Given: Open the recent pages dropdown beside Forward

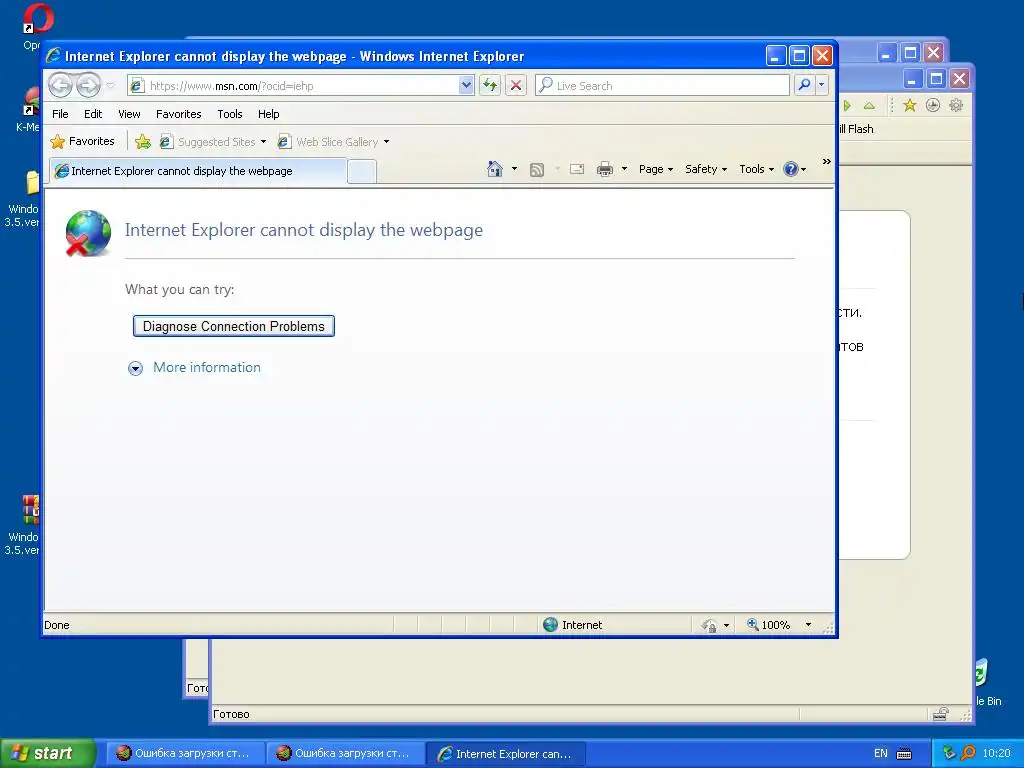Looking at the screenshot, I should coord(110,86).
